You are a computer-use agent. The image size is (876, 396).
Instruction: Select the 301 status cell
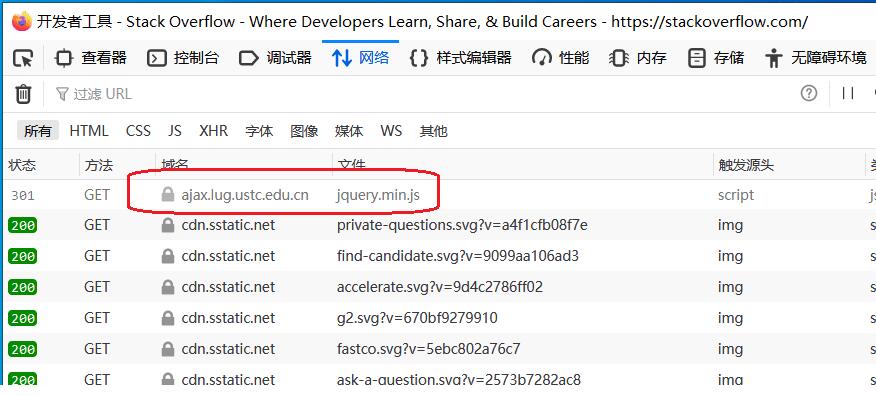(23, 195)
